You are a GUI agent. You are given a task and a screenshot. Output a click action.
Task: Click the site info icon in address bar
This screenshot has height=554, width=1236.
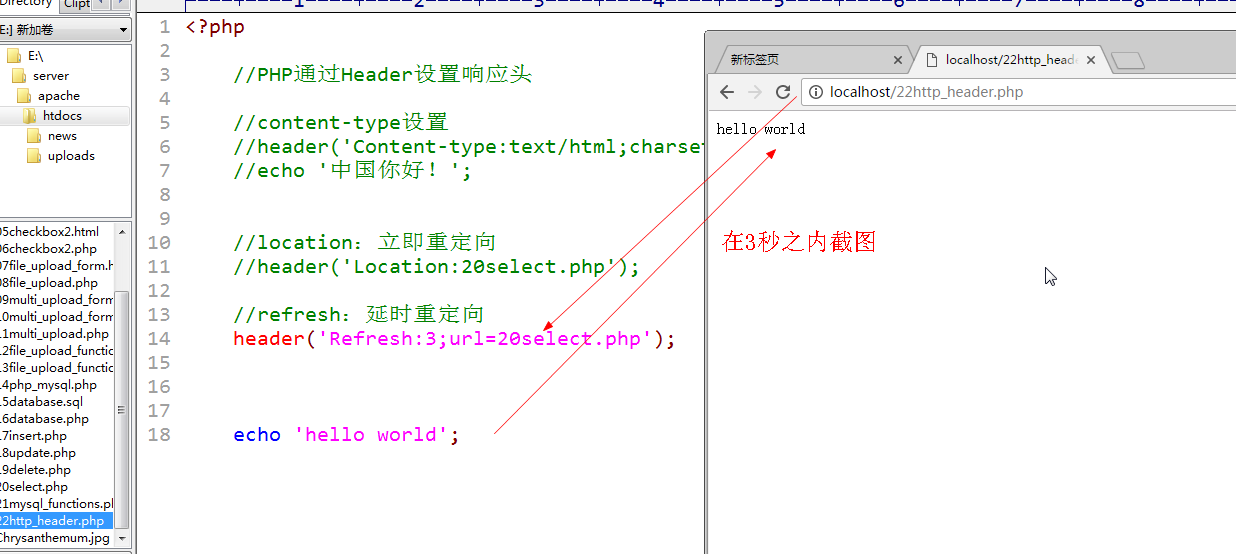point(816,92)
